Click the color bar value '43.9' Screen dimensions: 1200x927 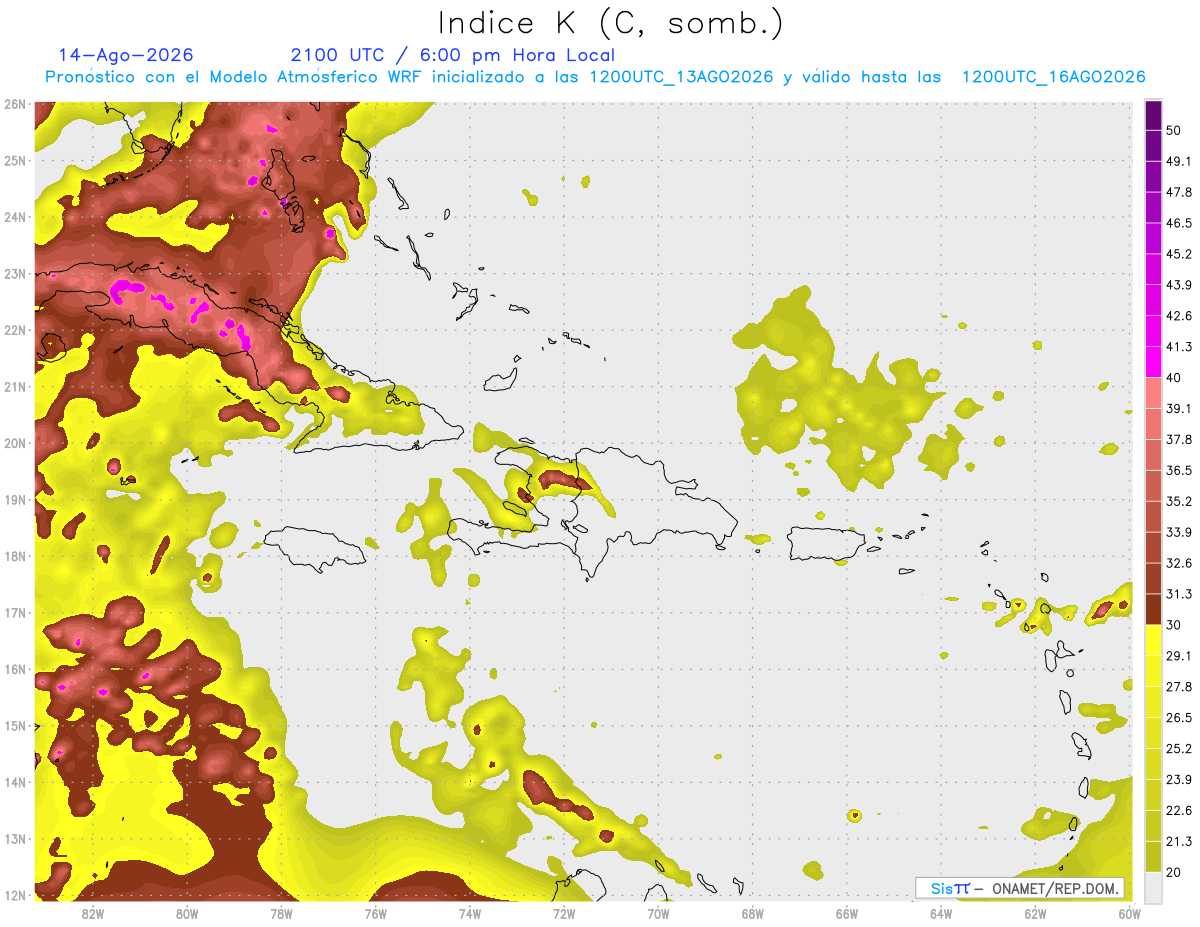1179,285
